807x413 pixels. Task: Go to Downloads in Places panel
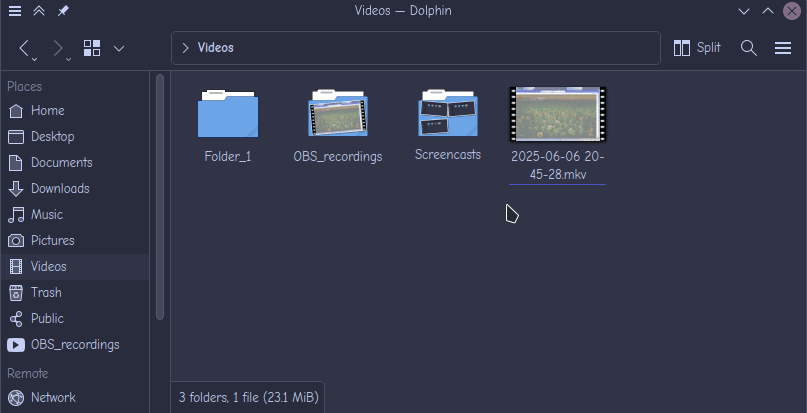click(60, 188)
